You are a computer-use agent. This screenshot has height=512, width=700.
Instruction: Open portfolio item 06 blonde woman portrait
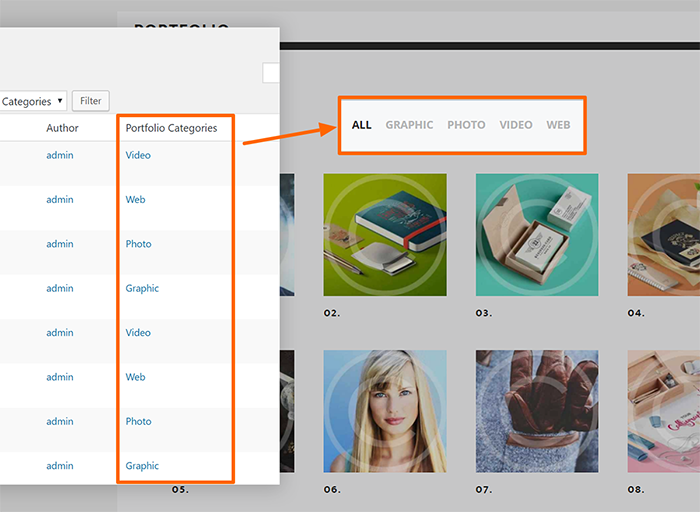click(384, 411)
